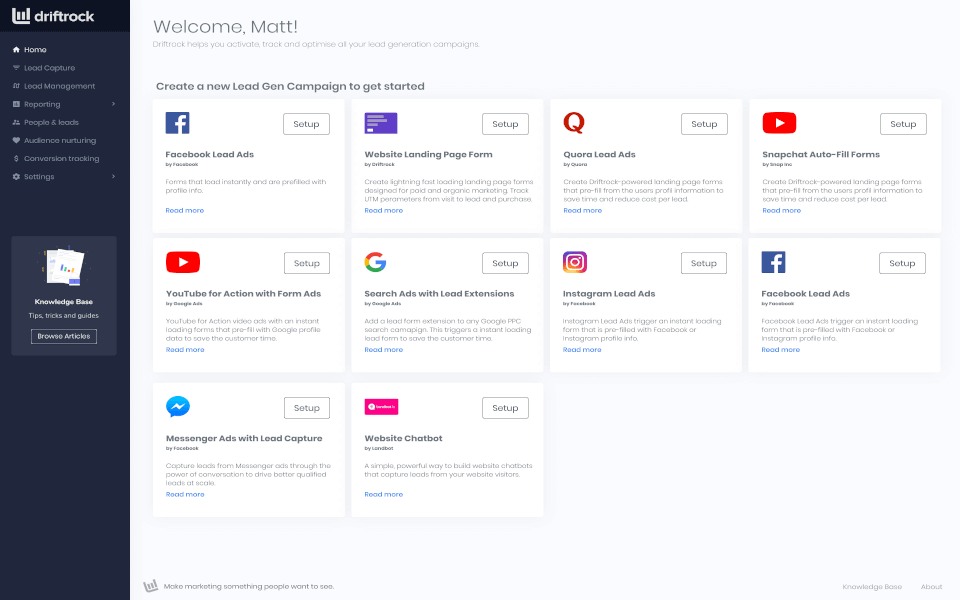
Task: Read more about Instagram Lead Ads
Action: click(x=582, y=350)
